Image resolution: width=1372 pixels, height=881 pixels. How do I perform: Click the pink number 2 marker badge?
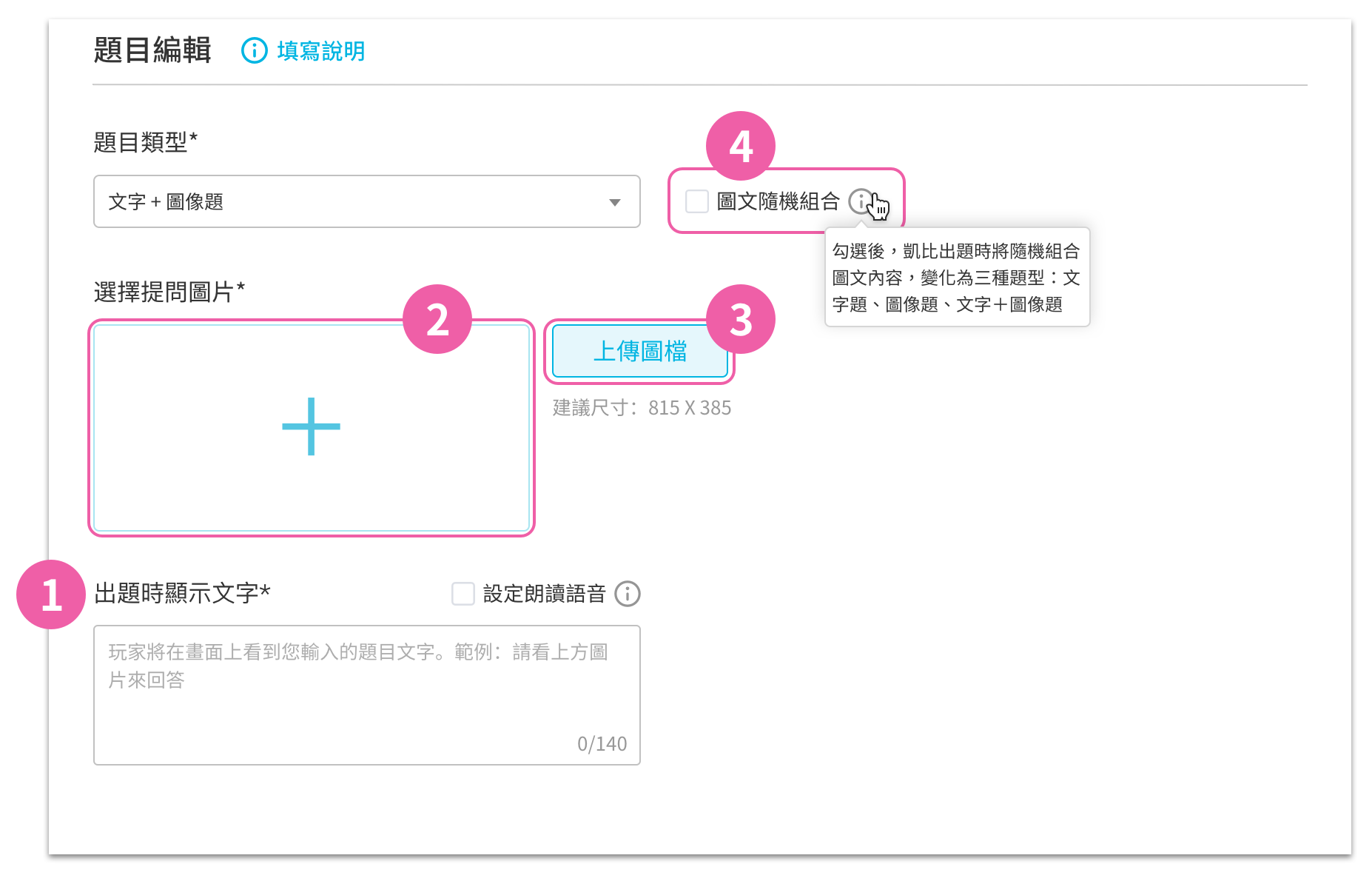pyautogui.click(x=437, y=319)
